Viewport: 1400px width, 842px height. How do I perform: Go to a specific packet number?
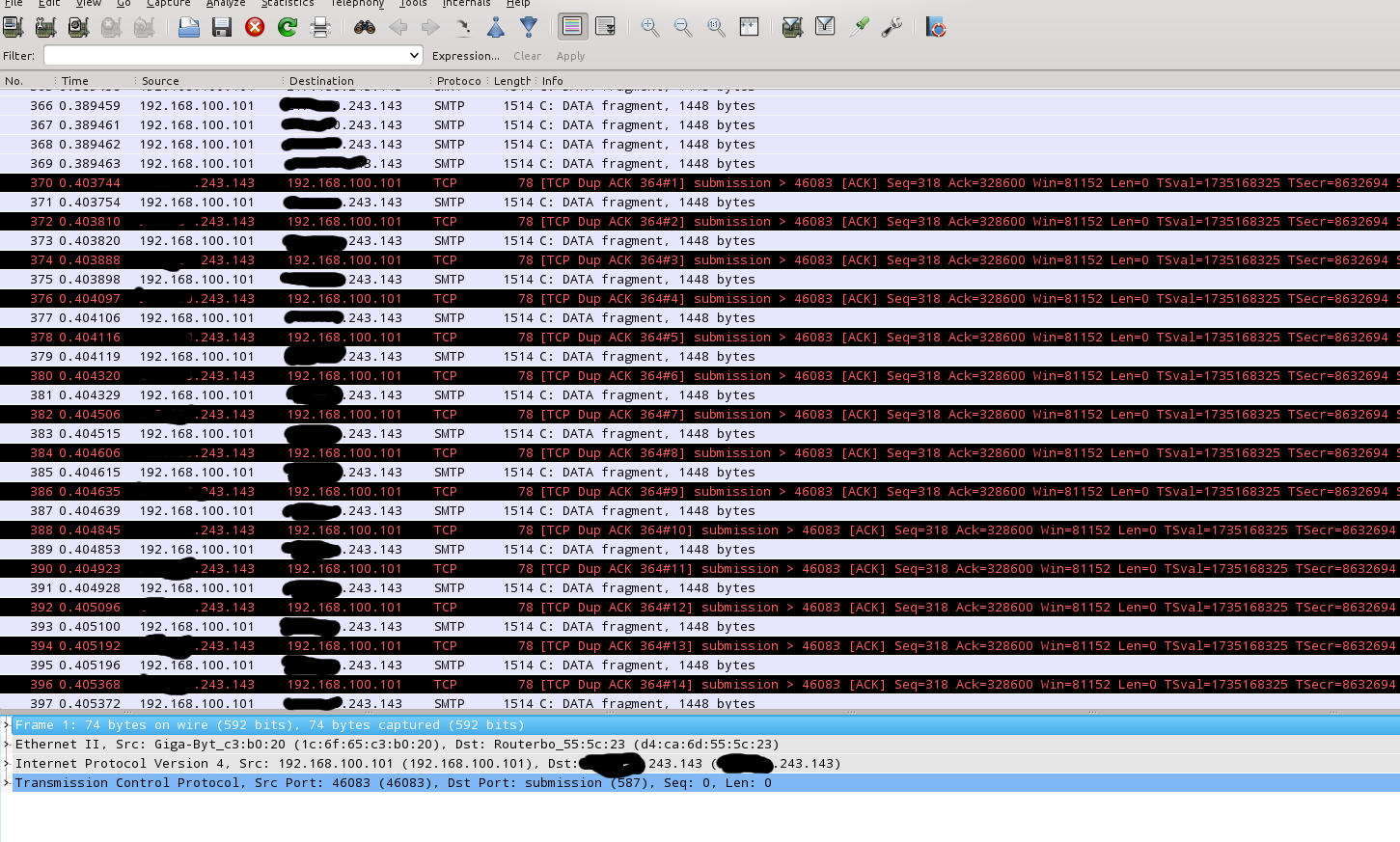(x=463, y=27)
